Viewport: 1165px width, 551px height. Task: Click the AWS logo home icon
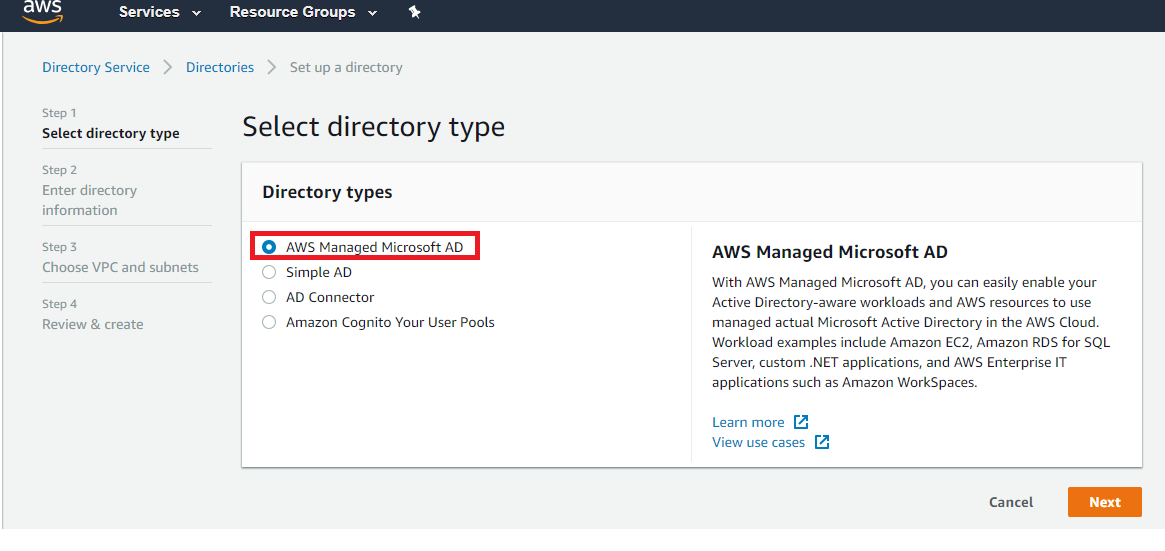tap(42, 11)
